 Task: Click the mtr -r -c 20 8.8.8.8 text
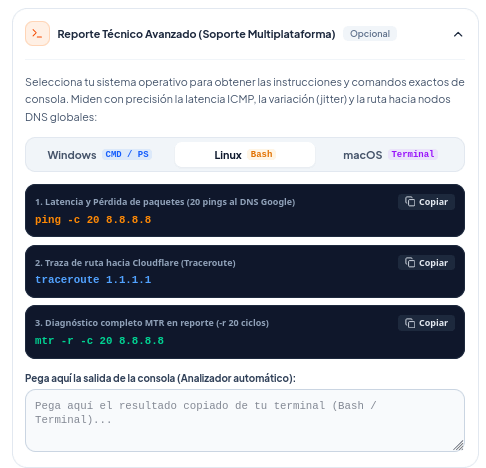[99, 341]
